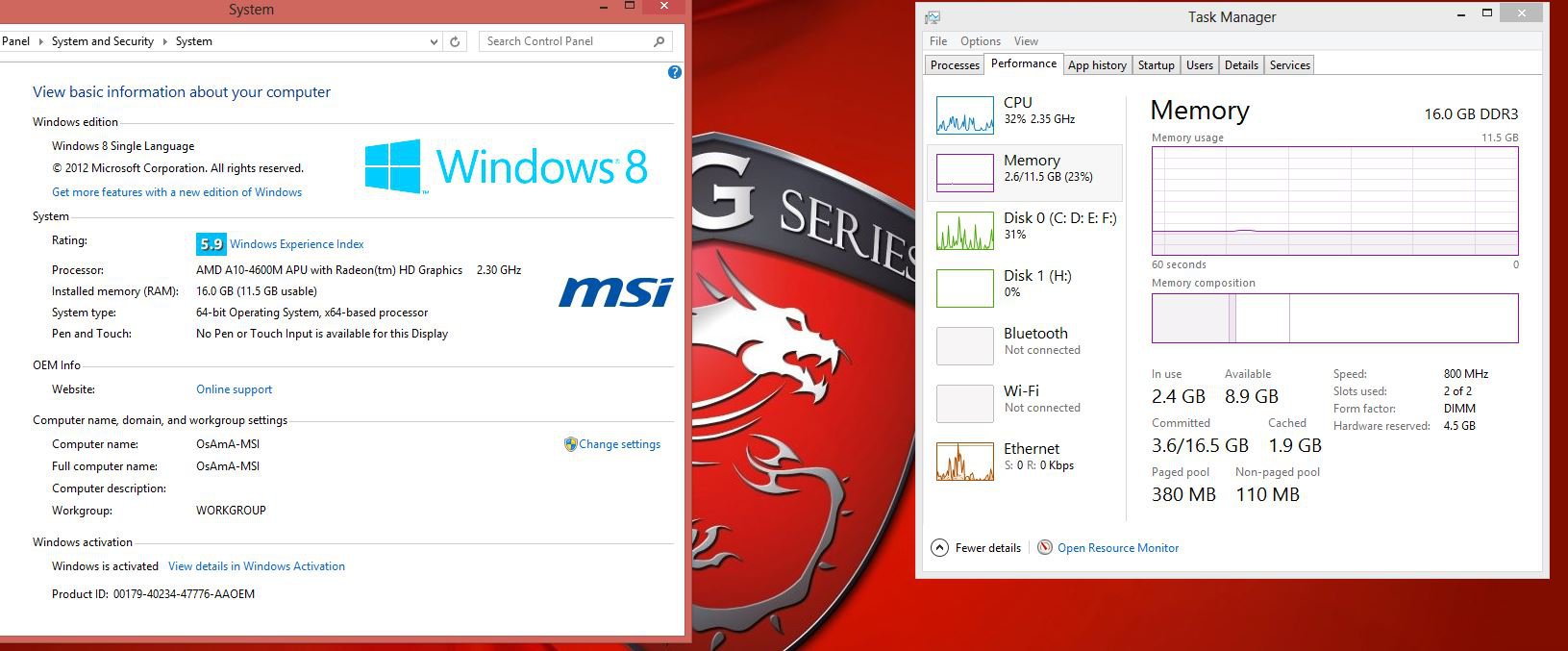Click the WORKGROUP value text
The width and height of the screenshot is (1568, 651).
point(231,511)
